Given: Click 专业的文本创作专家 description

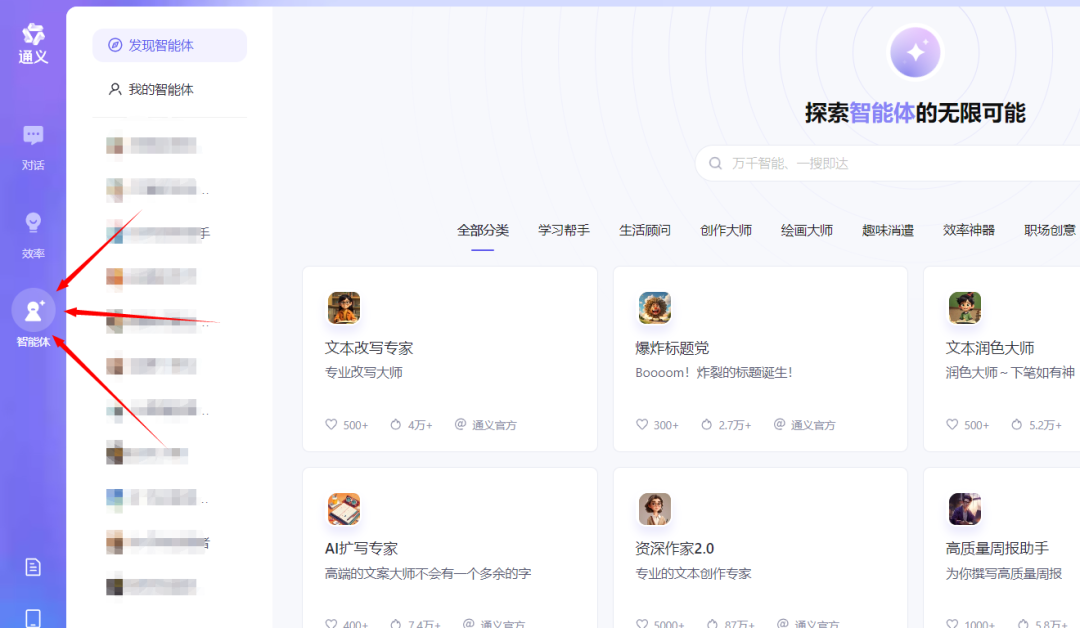Looking at the screenshot, I should click(x=693, y=574).
